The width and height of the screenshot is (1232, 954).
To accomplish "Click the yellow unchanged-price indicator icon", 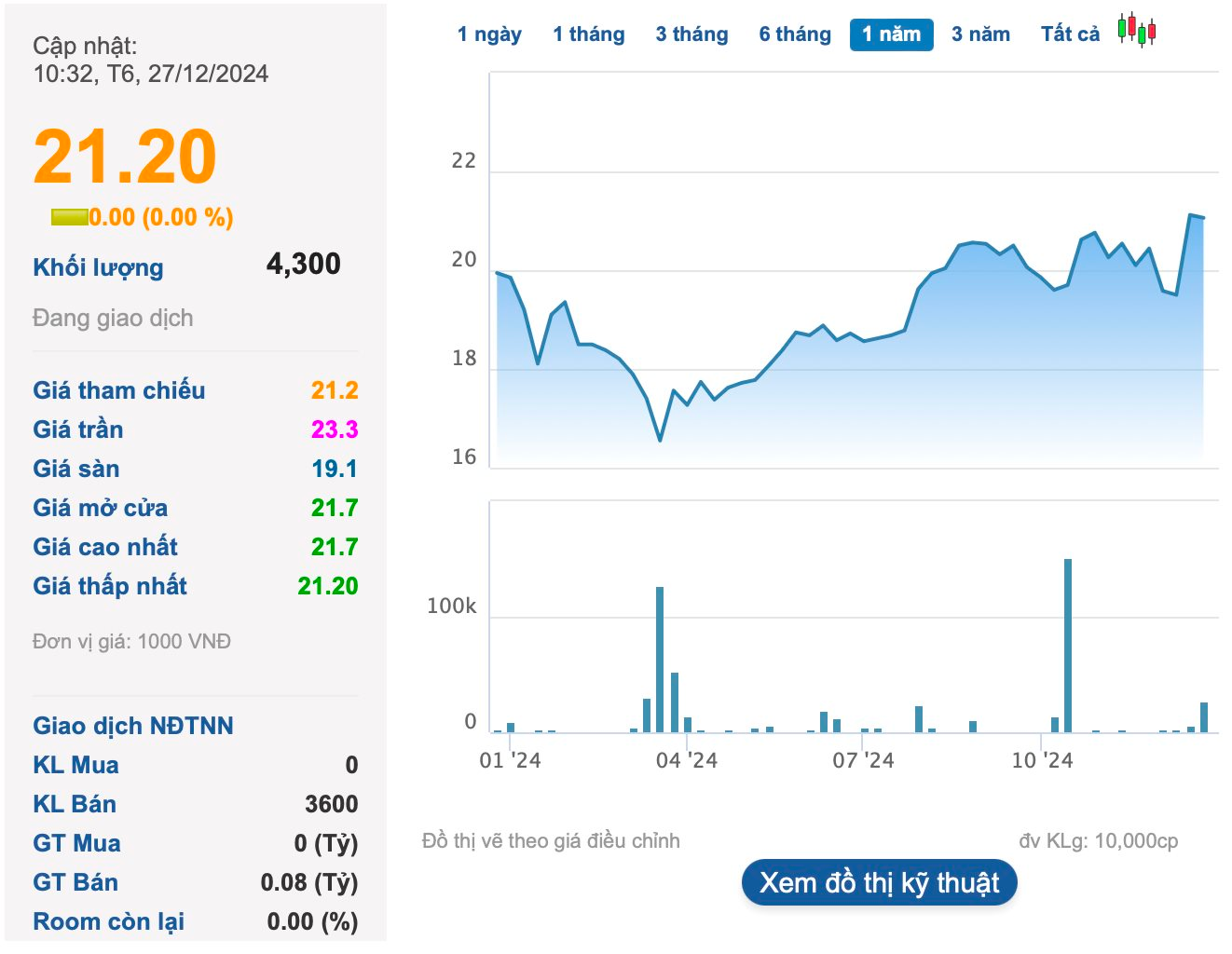I will [x=70, y=217].
